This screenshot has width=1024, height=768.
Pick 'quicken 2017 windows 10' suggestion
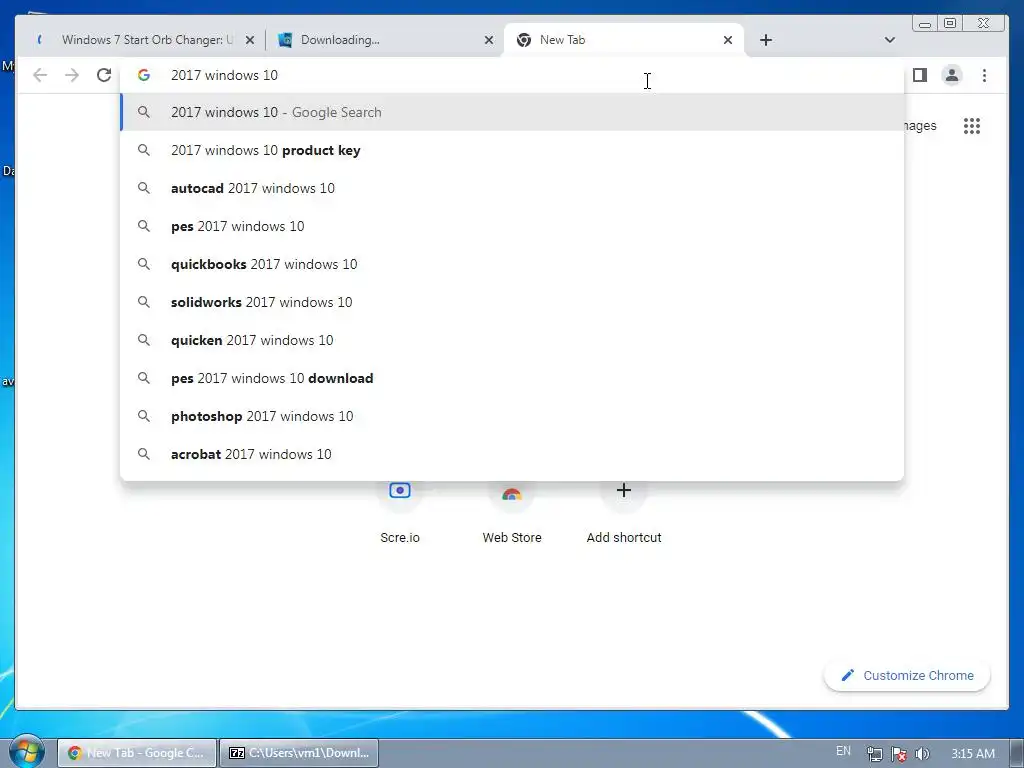[512, 340]
